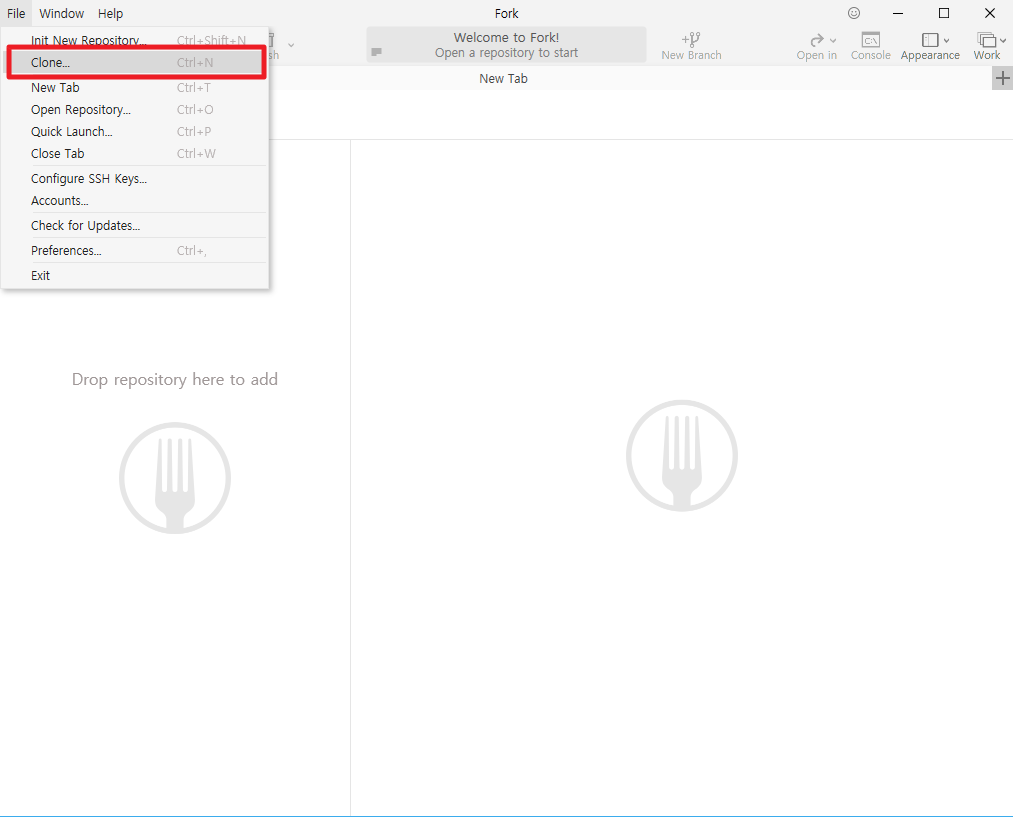
Task: Open Preferences... from File menu
Action: click(135, 251)
